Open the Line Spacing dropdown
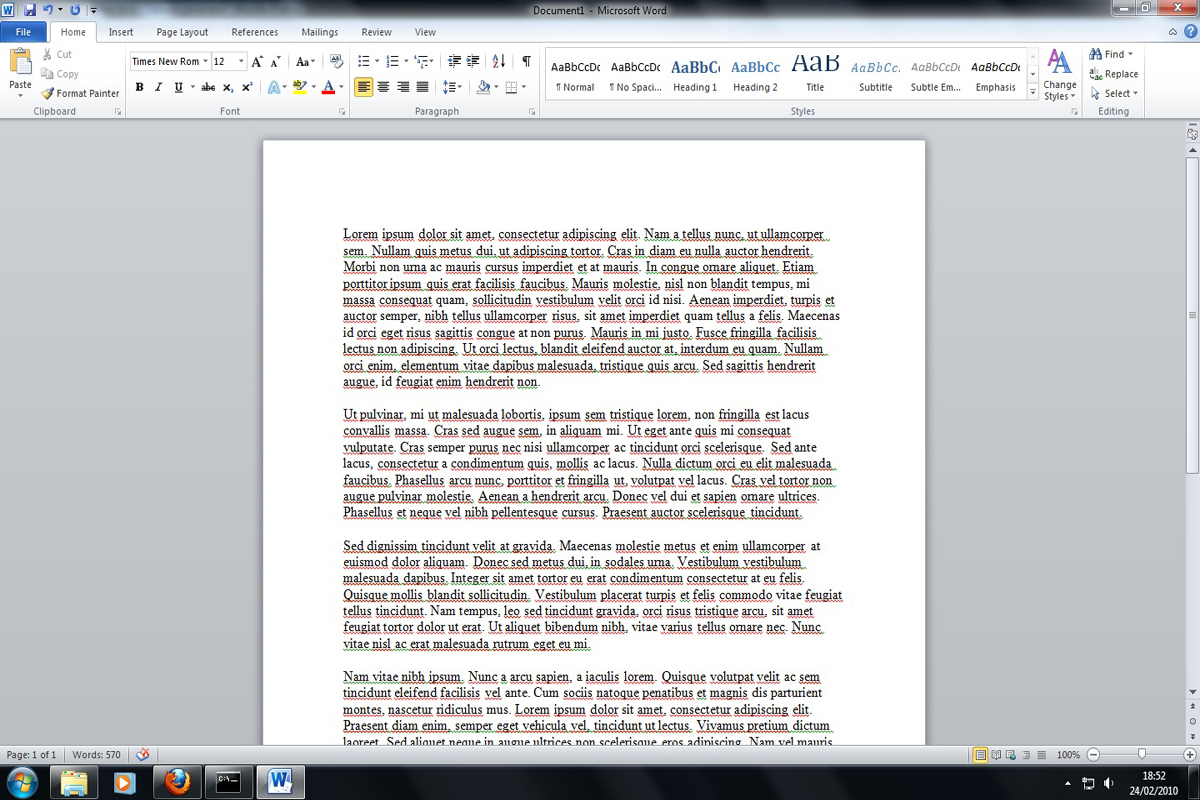This screenshot has height=800, width=1200. tap(451, 87)
